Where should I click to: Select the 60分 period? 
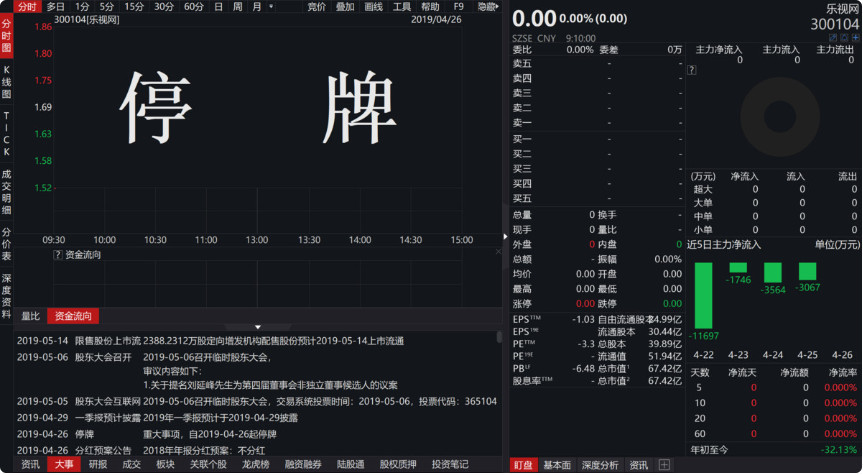pyautogui.click(x=193, y=7)
